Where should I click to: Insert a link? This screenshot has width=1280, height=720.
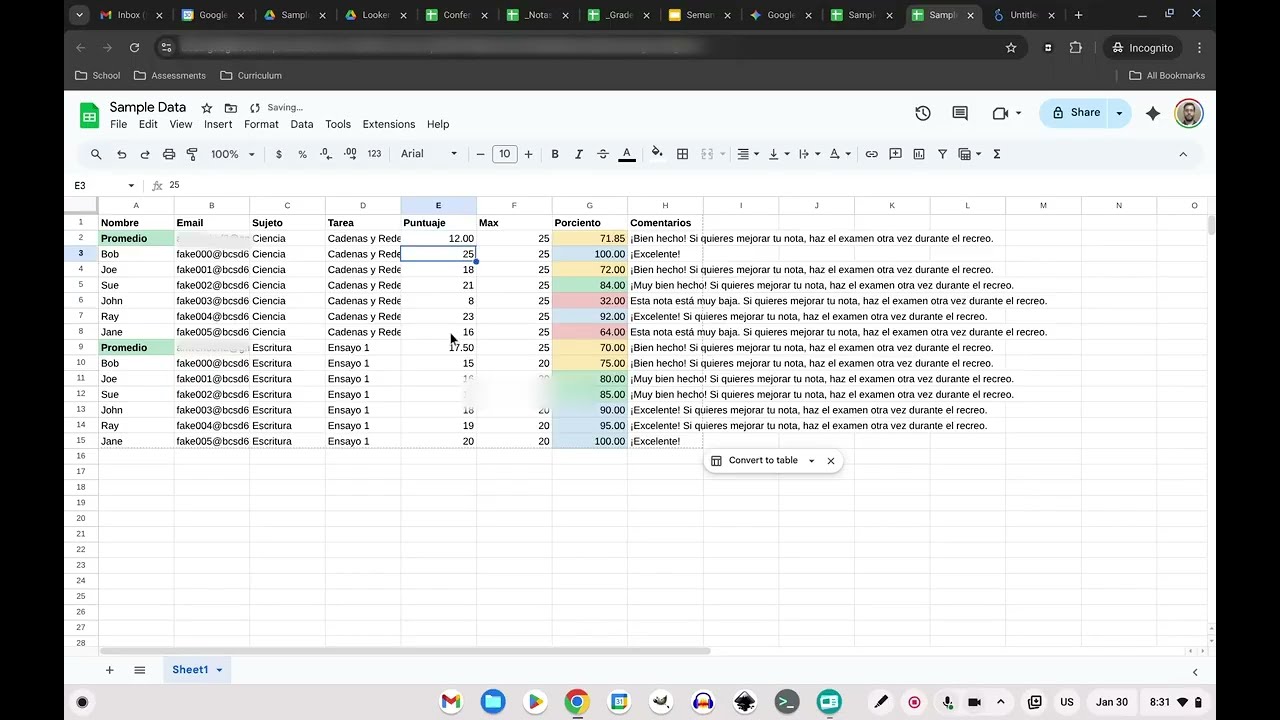(x=872, y=154)
